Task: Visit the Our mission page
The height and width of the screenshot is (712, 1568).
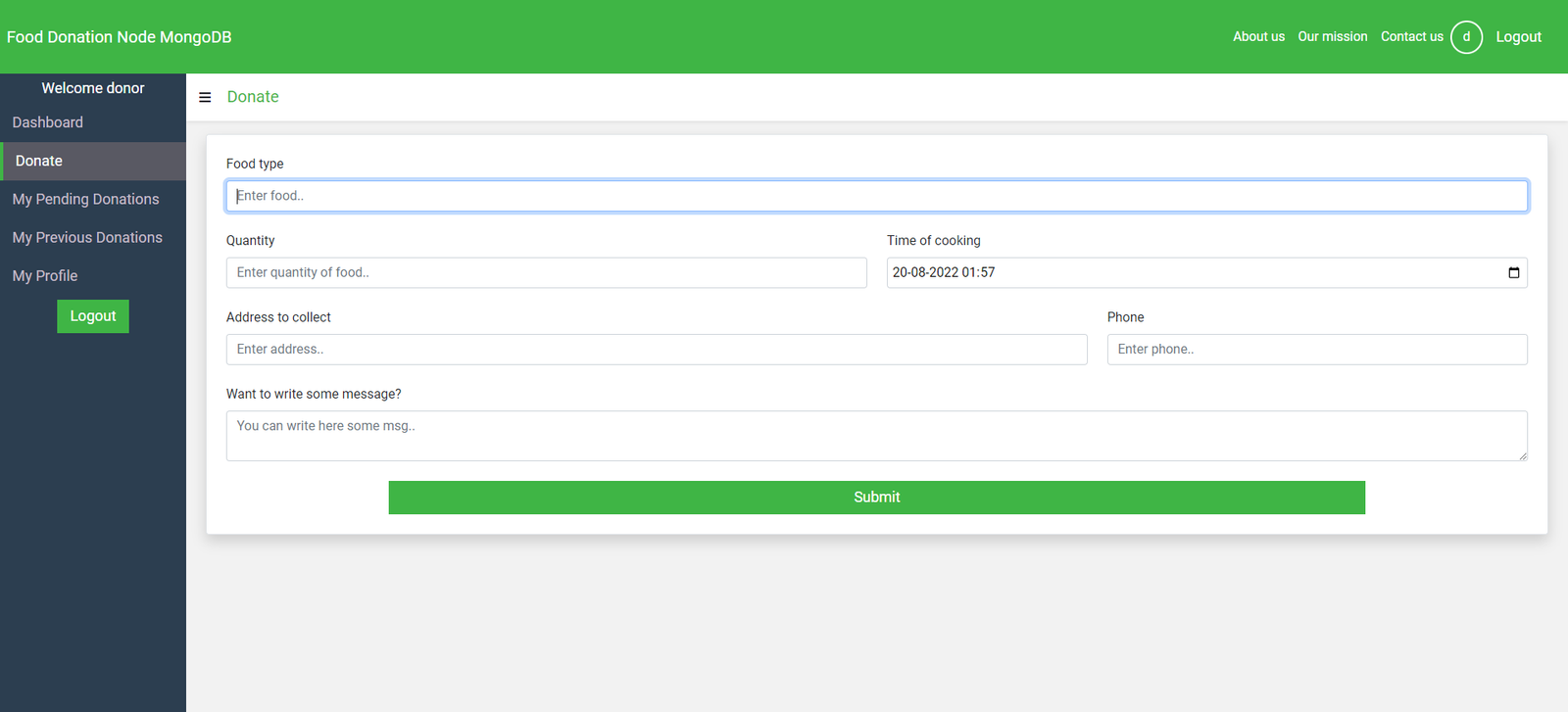Action: (x=1332, y=37)
